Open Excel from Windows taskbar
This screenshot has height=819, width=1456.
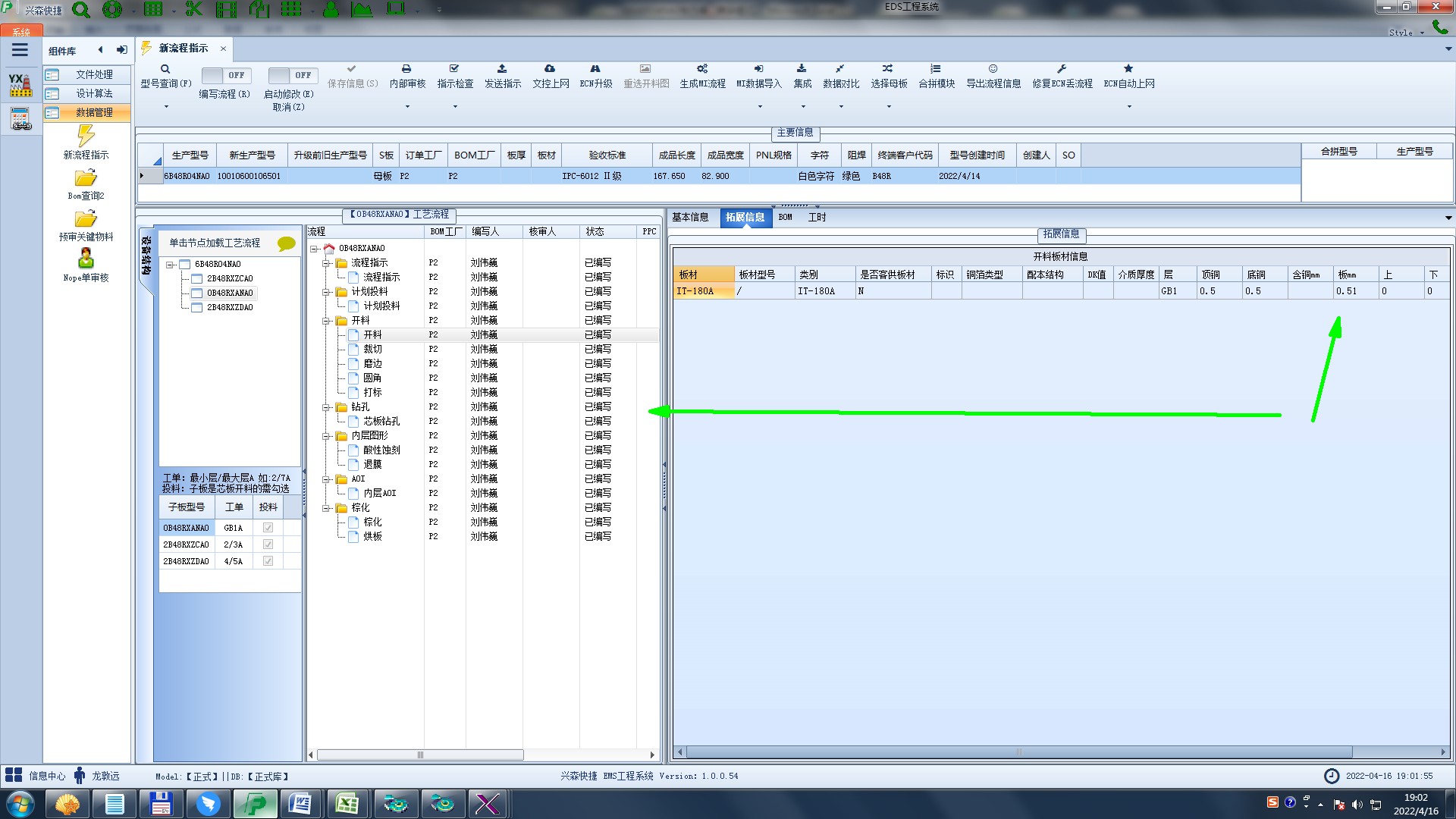click(x=347, y=803)
